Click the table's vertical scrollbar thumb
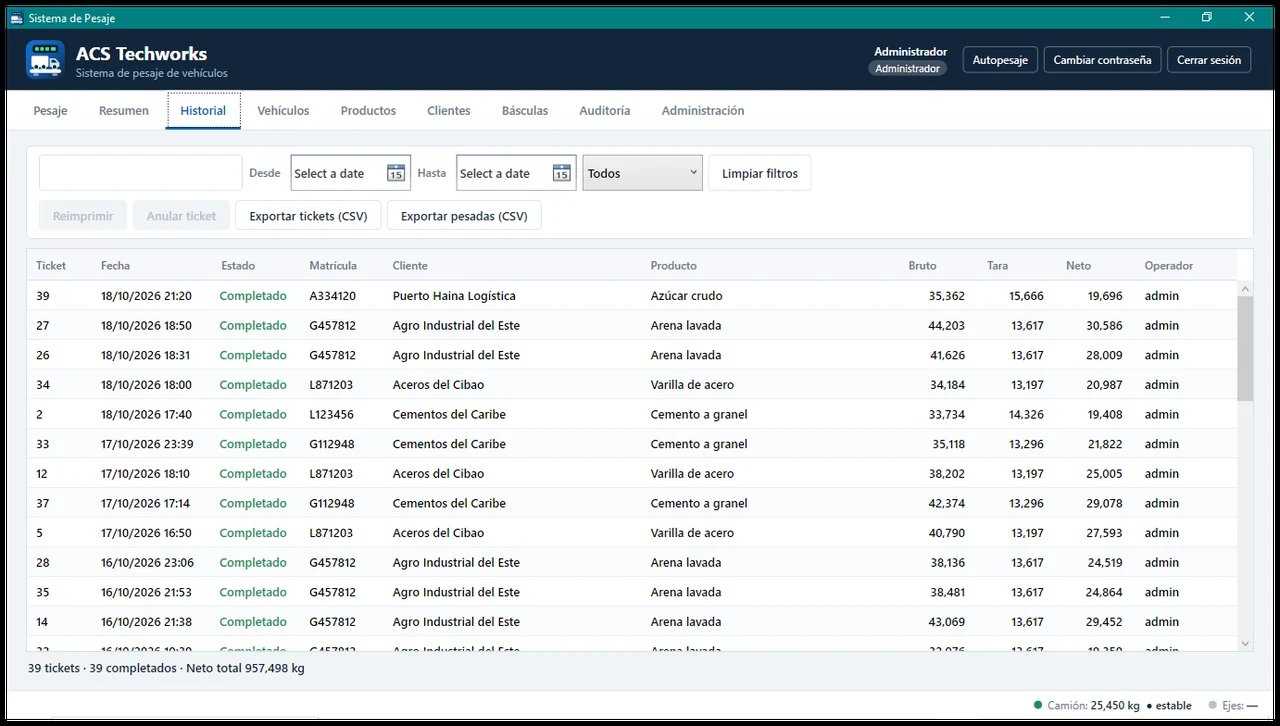Viewport: 1280px width, 726px height. 1245,348
